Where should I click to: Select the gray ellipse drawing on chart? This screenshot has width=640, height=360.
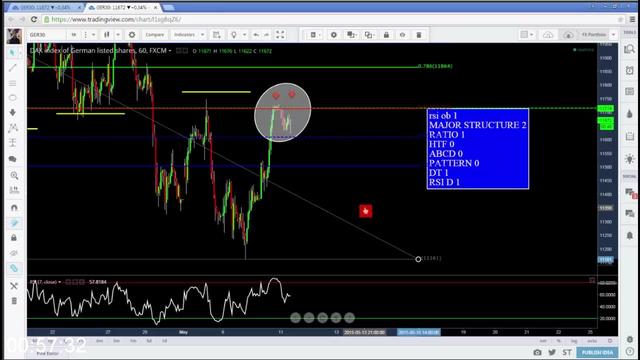point(283,112)
